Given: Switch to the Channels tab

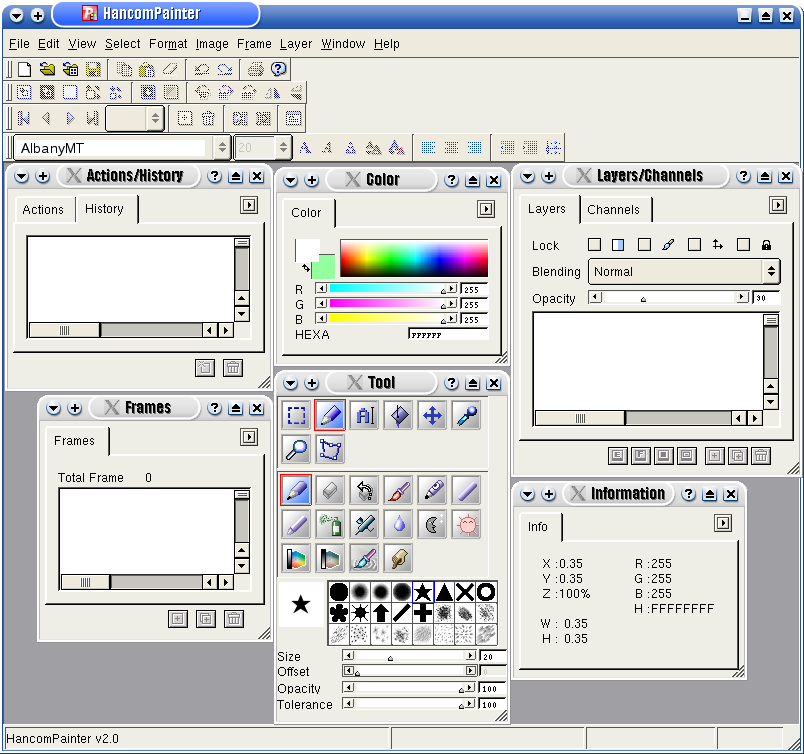Looking at the screenshot, I should coord(613,209).
